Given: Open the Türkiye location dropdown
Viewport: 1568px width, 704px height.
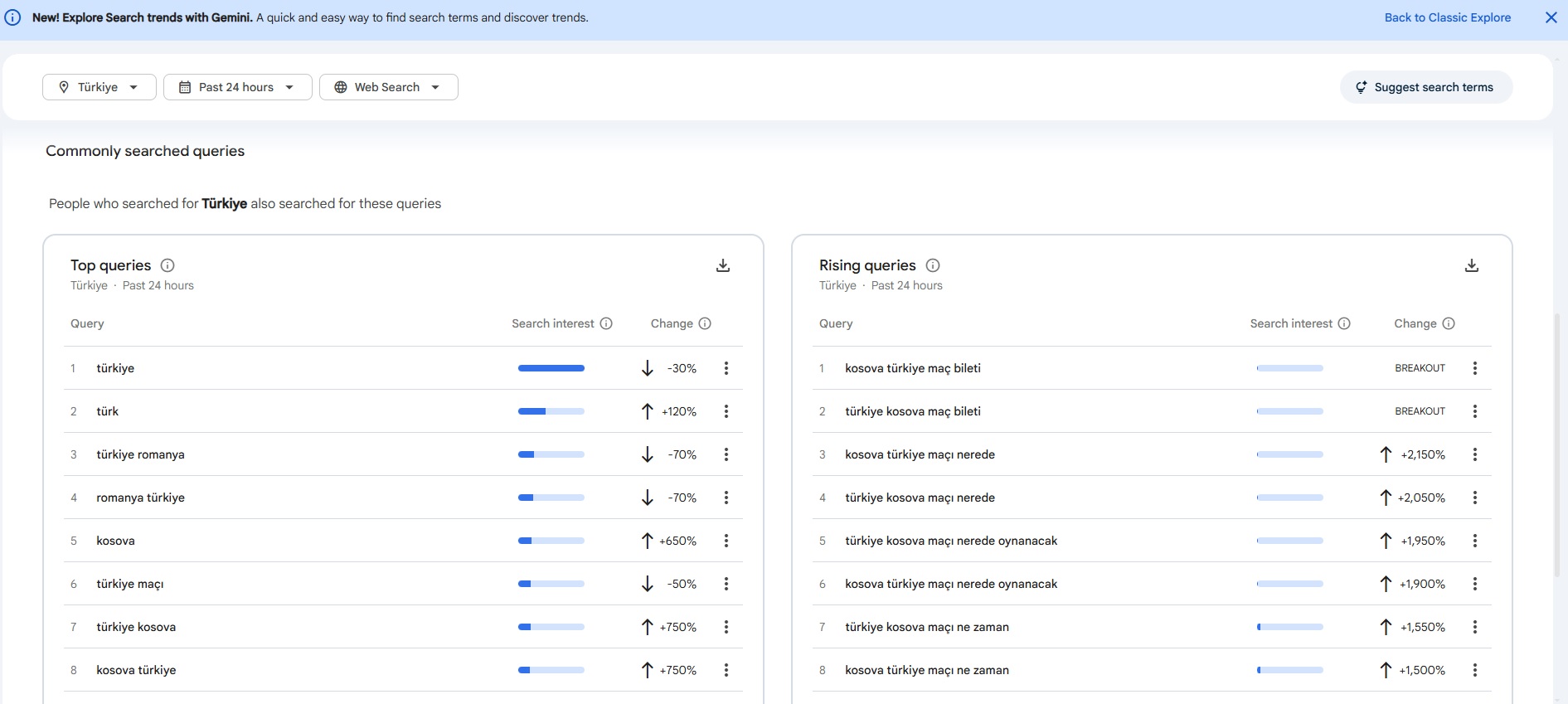Looking at the screenshot, I should pos(99,87).
